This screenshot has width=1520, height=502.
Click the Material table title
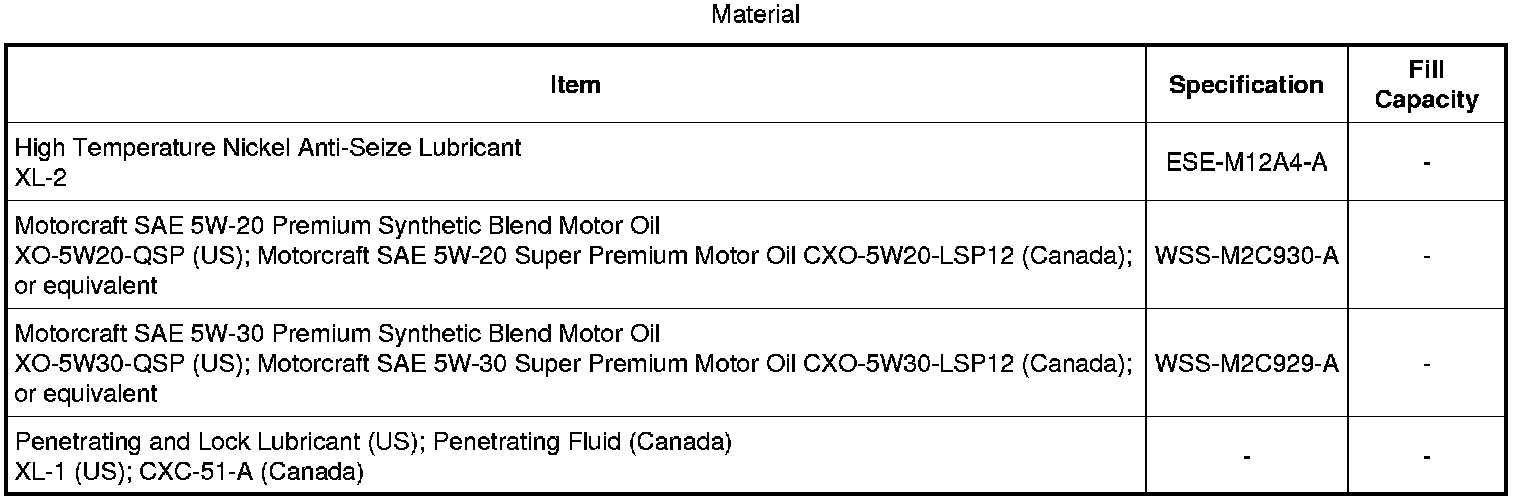[x=755, y=15]
